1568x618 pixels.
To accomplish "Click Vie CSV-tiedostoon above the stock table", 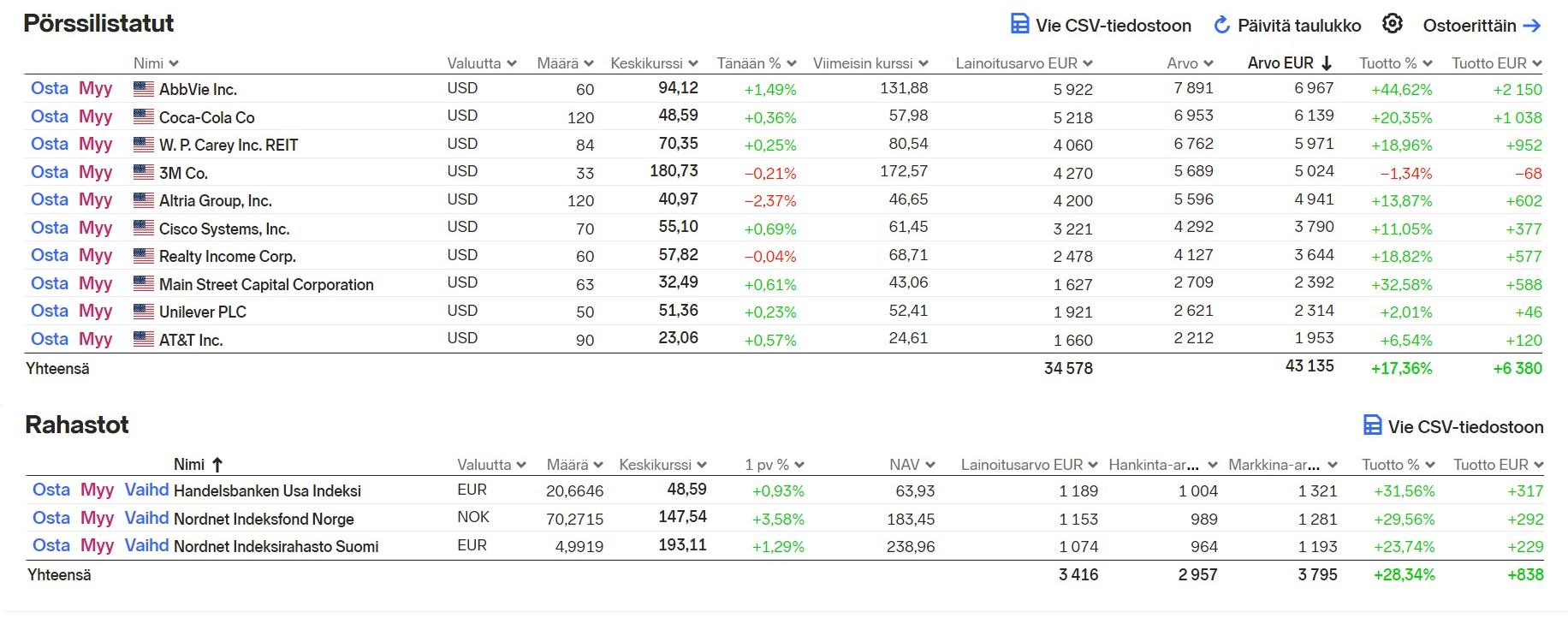I will (1113, 26).
